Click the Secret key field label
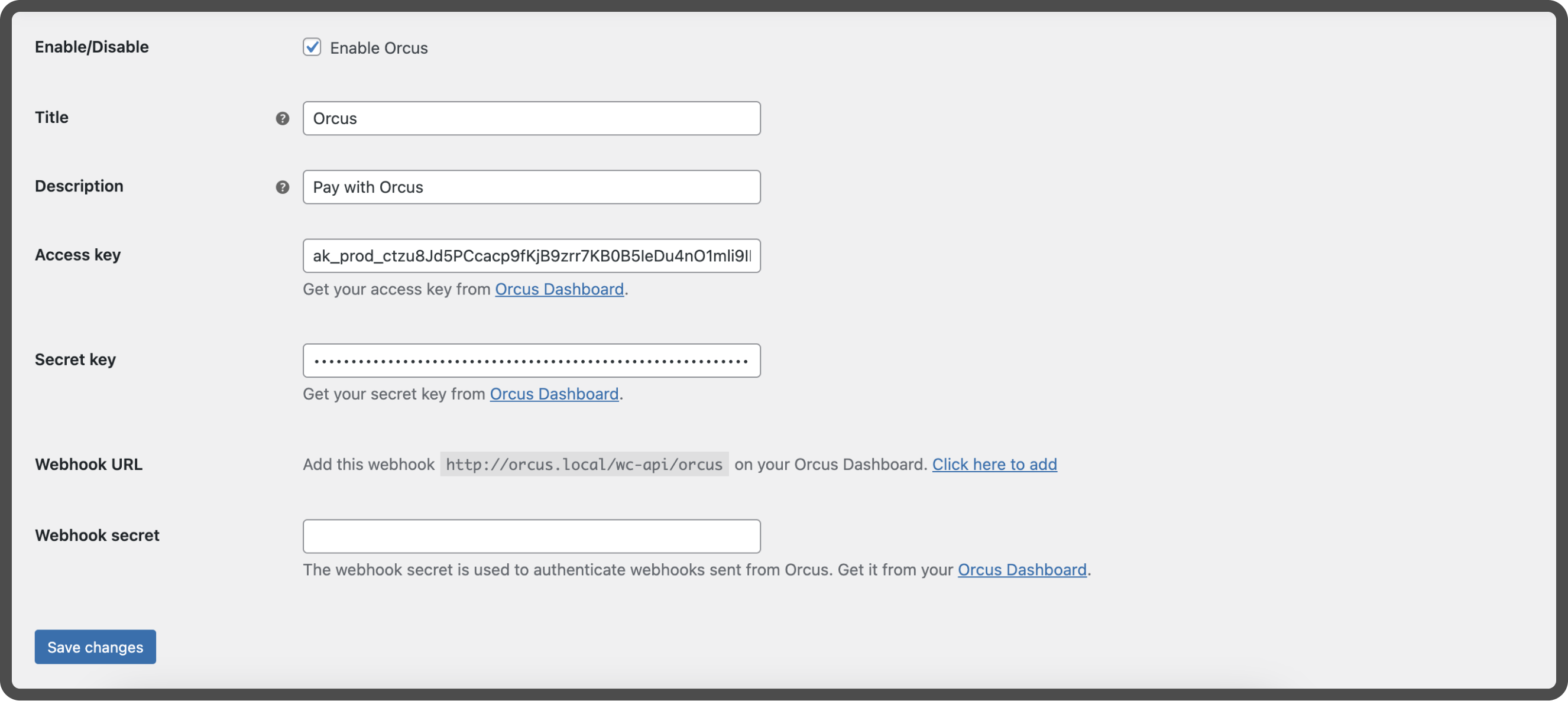1568x701 pixels. (75, 359)
